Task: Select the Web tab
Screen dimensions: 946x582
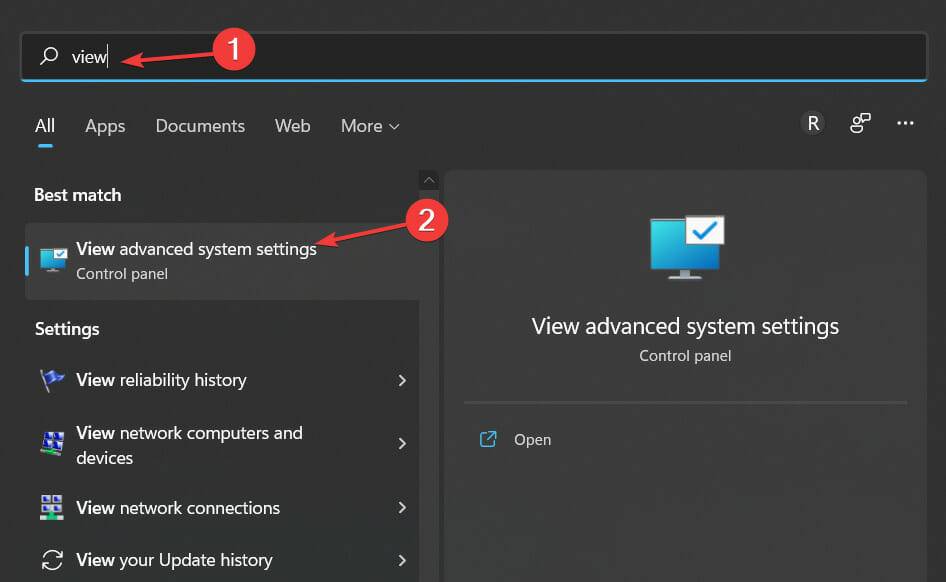Action: (292, 126)
